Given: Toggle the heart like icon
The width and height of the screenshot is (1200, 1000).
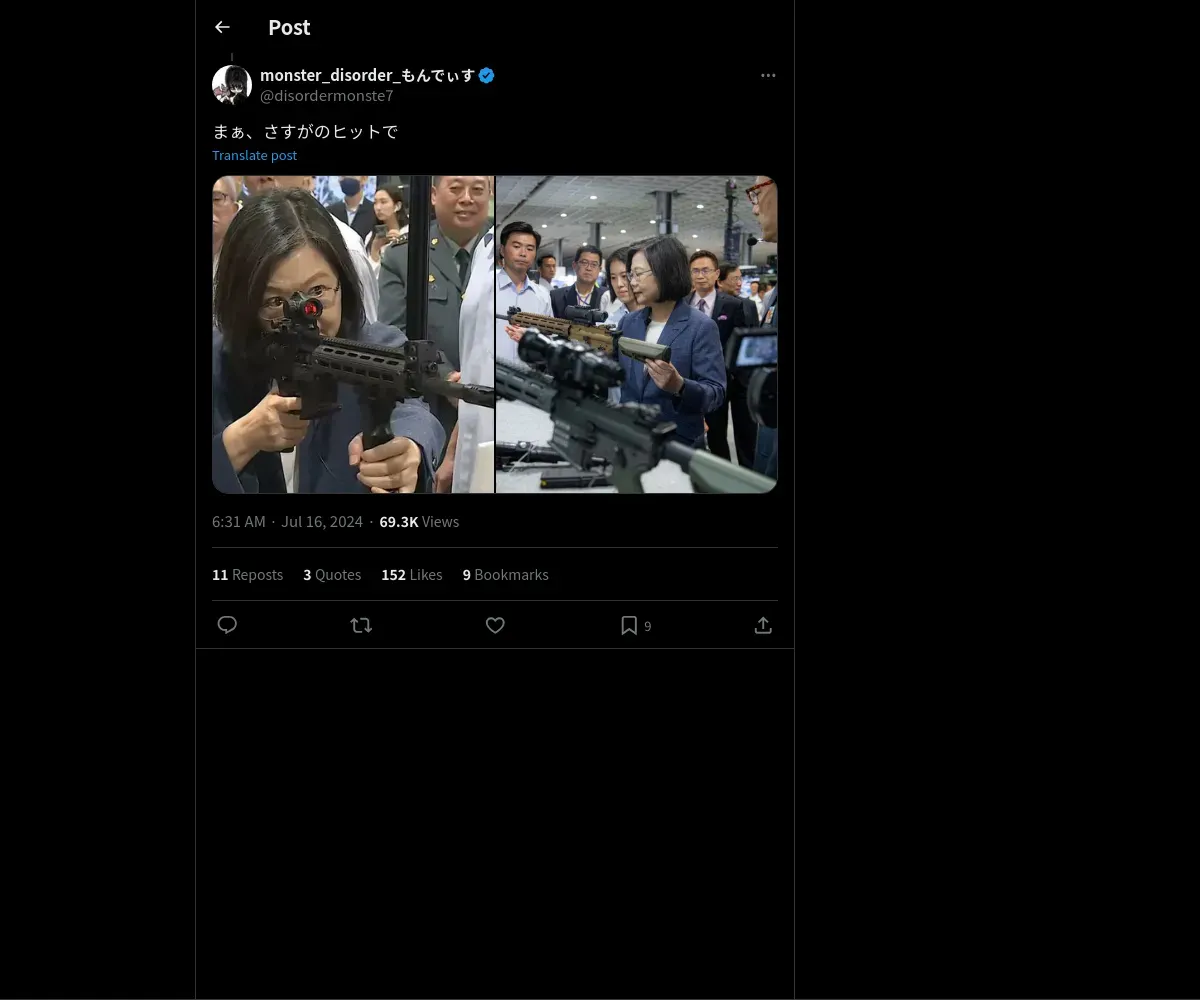Looking at the screenshot, I should coord(495,625).
